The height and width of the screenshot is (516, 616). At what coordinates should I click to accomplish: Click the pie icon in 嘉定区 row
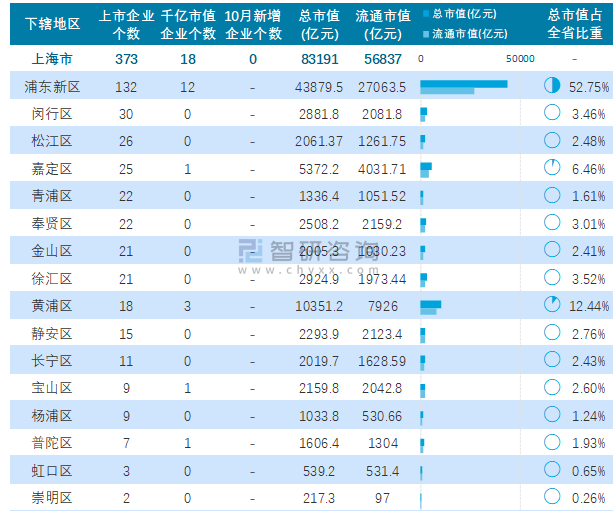click(x=551, y=167)
